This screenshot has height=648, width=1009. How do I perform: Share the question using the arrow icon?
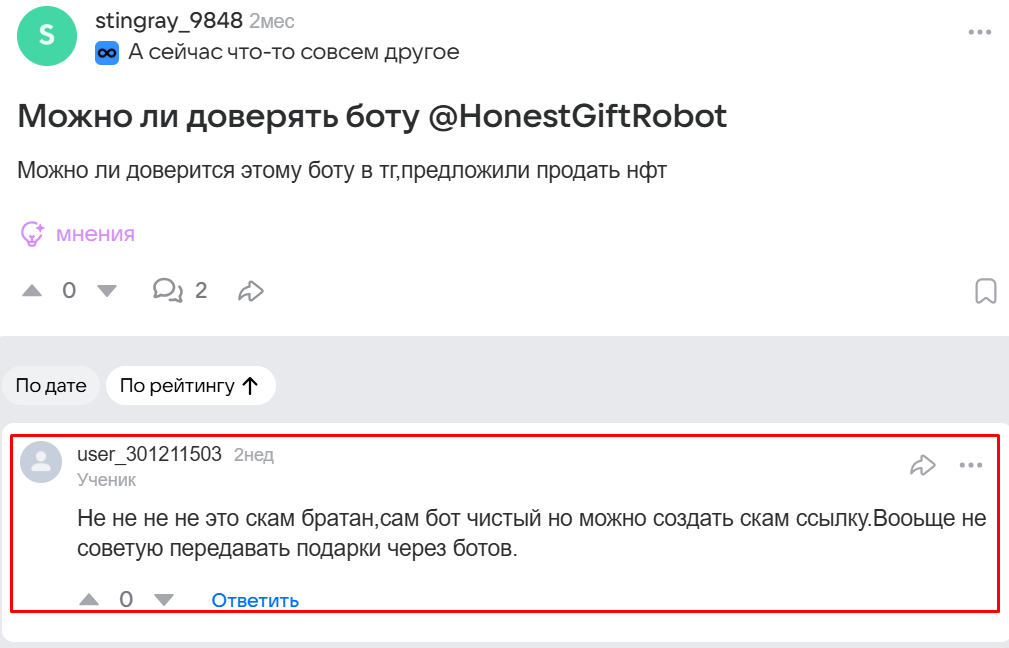pyautogui.click(x=250, y=291)
